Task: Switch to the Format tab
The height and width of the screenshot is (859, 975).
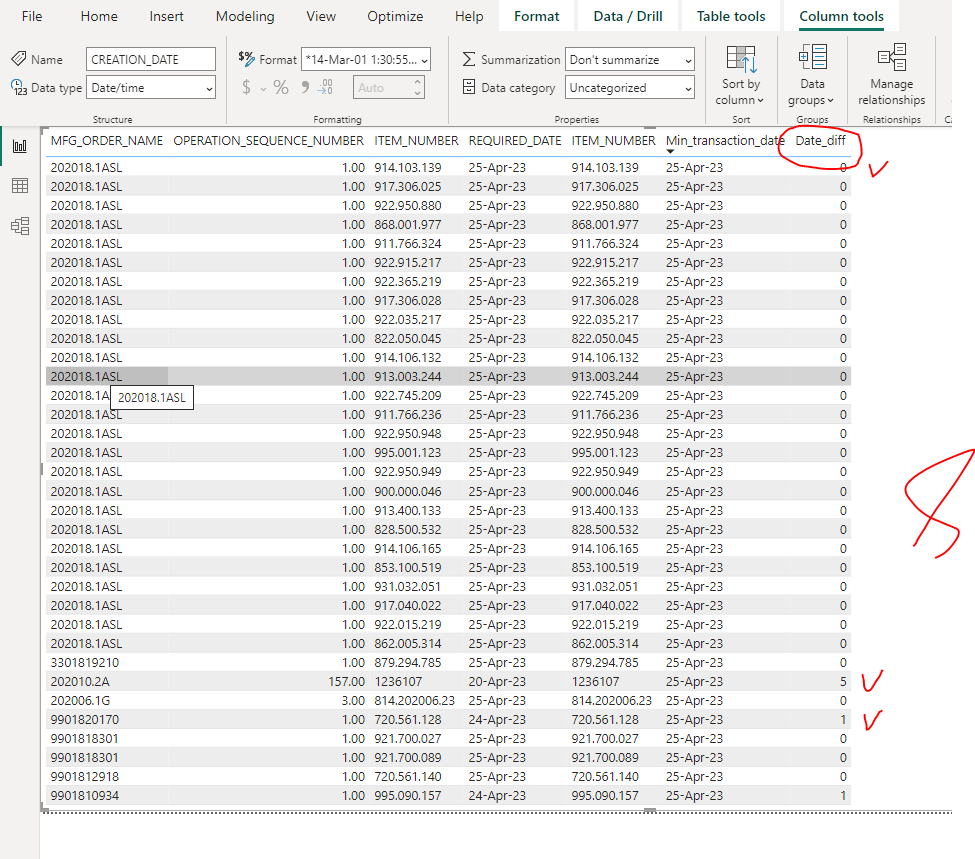Action: [537, 16]
